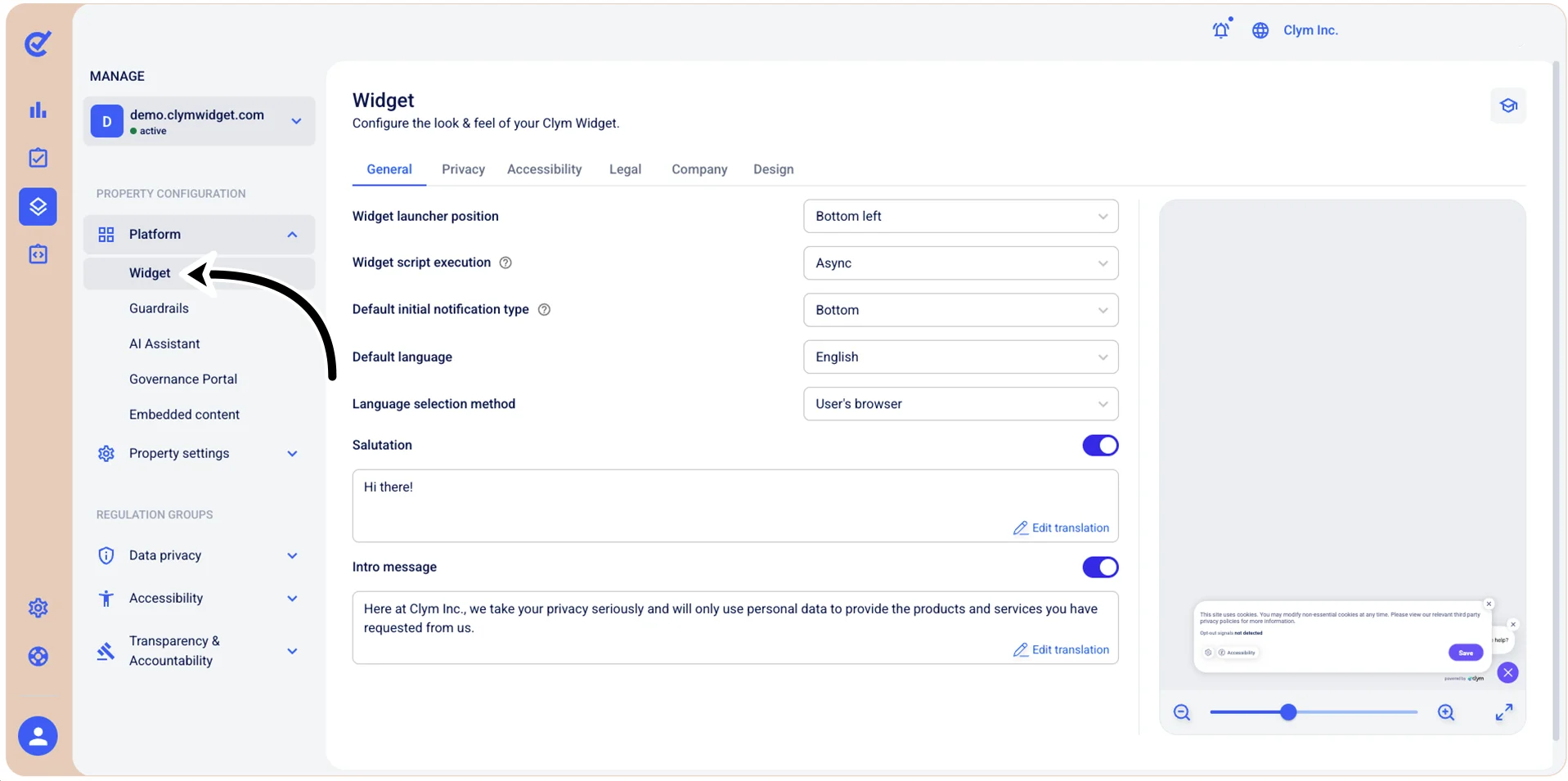This screenshot has width=1568, height=781.
Task: Open notifications bell icon
Action: click(x=1221, y=30)
